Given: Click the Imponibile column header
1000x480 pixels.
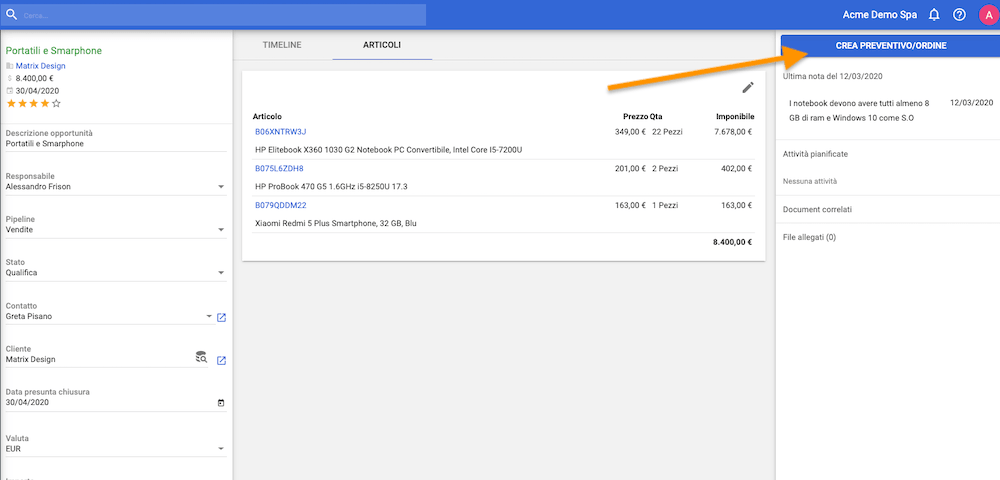Looking at the screenshot, I should pyautogui.click(x=735, y=117).
